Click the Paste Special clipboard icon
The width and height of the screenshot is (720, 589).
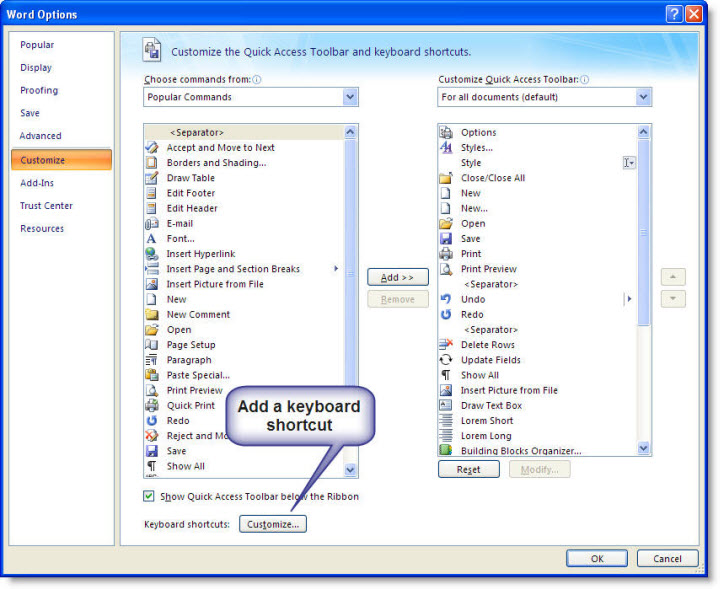pyautogui.click(x=152, y=375)
